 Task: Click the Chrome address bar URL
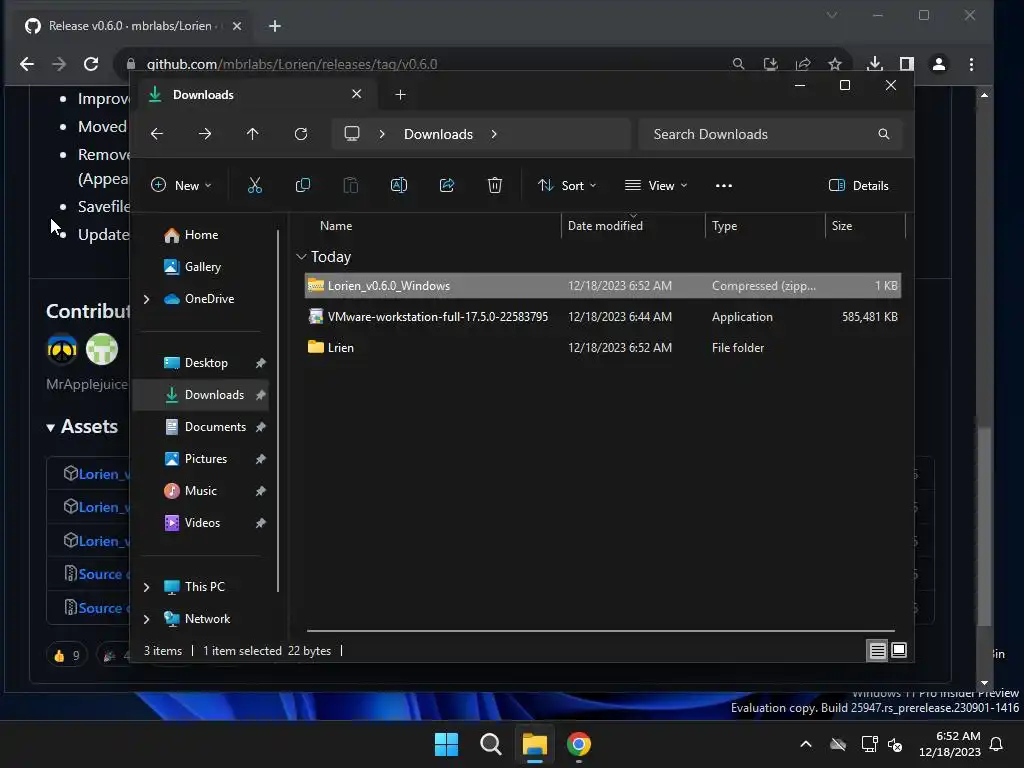[292, 64]
